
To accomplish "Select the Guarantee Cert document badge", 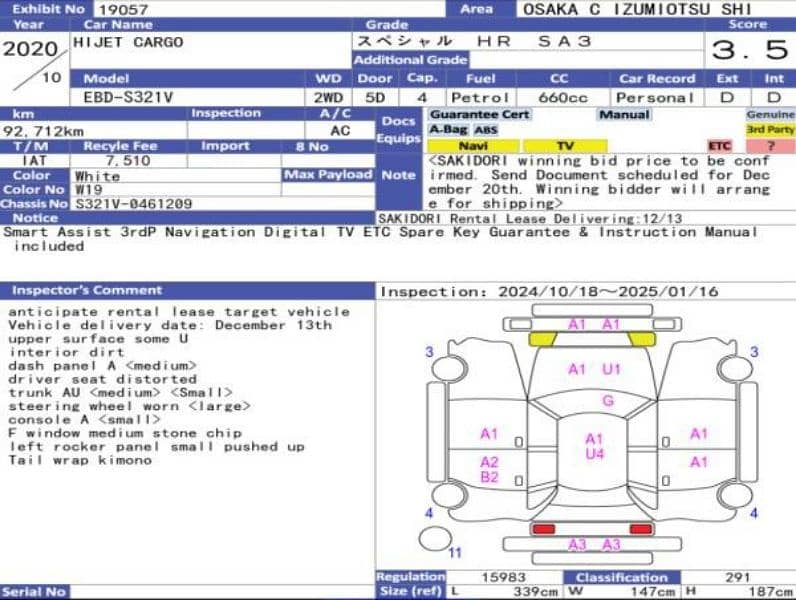I will point(480,115).
